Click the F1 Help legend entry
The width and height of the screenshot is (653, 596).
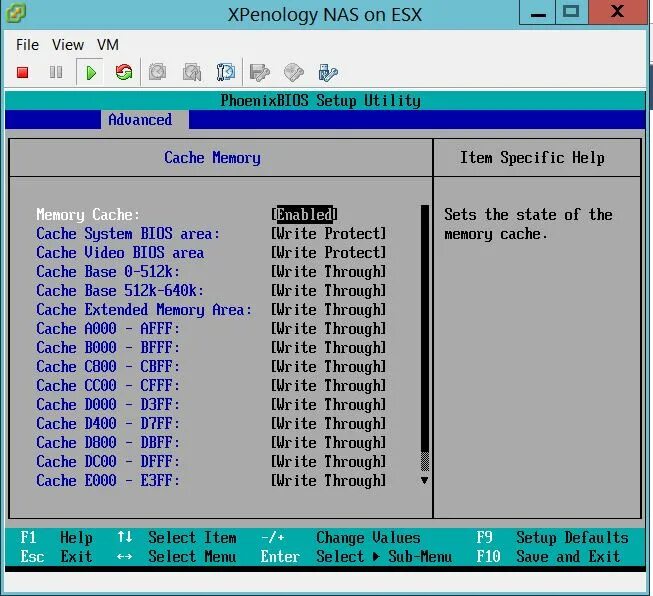coord(56,538)
